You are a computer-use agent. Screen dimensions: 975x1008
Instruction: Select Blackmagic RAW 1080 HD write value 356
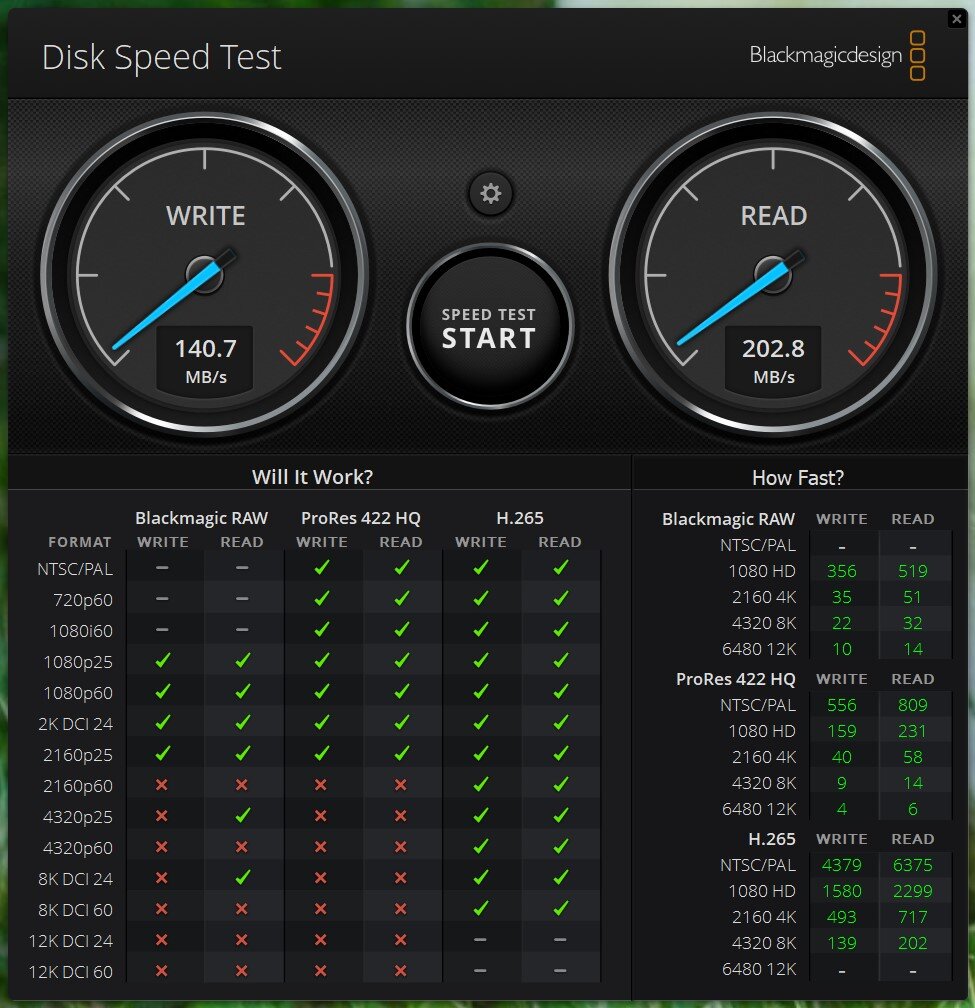click(x=842, y=571)
